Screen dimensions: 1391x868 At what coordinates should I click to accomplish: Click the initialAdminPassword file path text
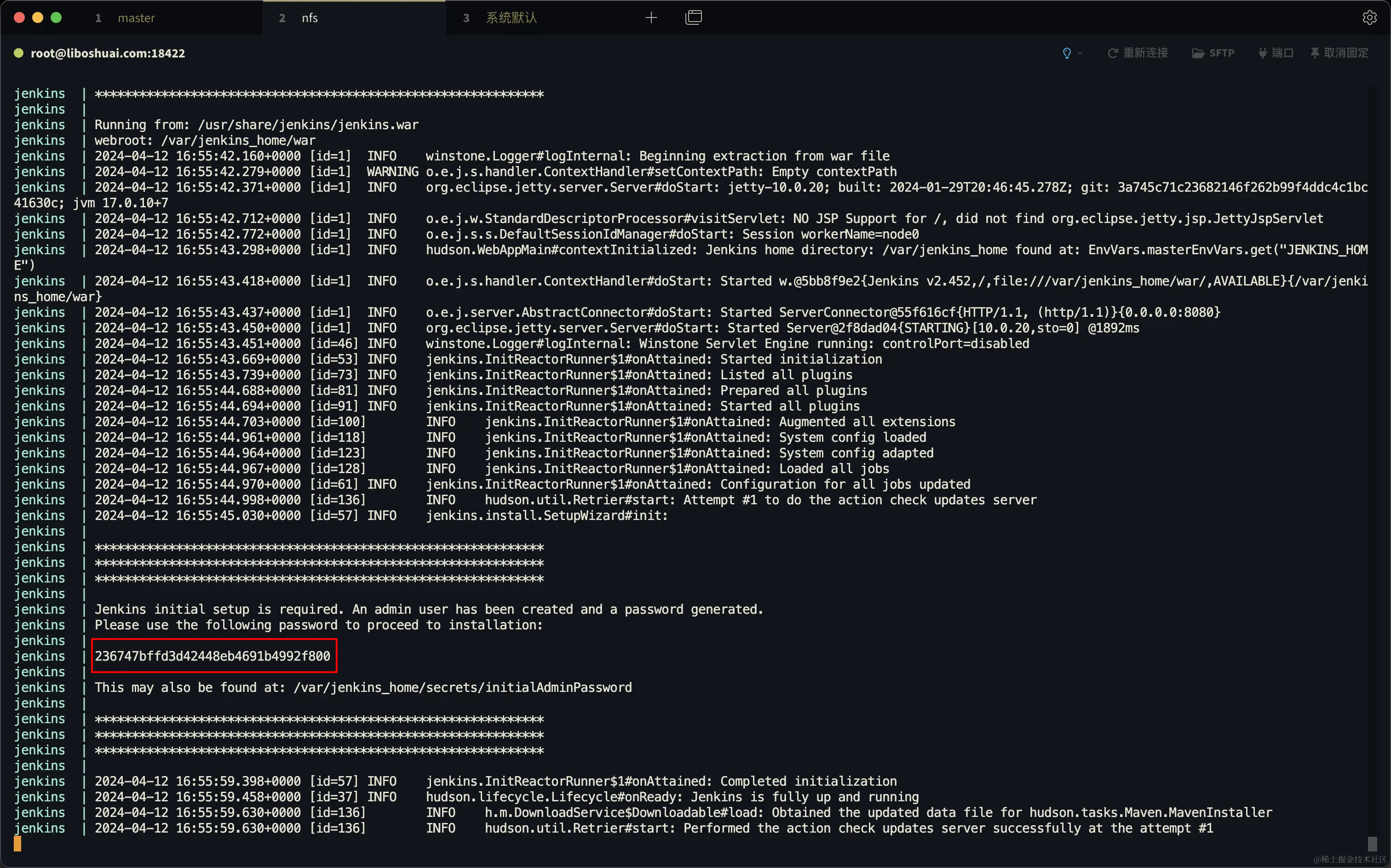[462, 687]
